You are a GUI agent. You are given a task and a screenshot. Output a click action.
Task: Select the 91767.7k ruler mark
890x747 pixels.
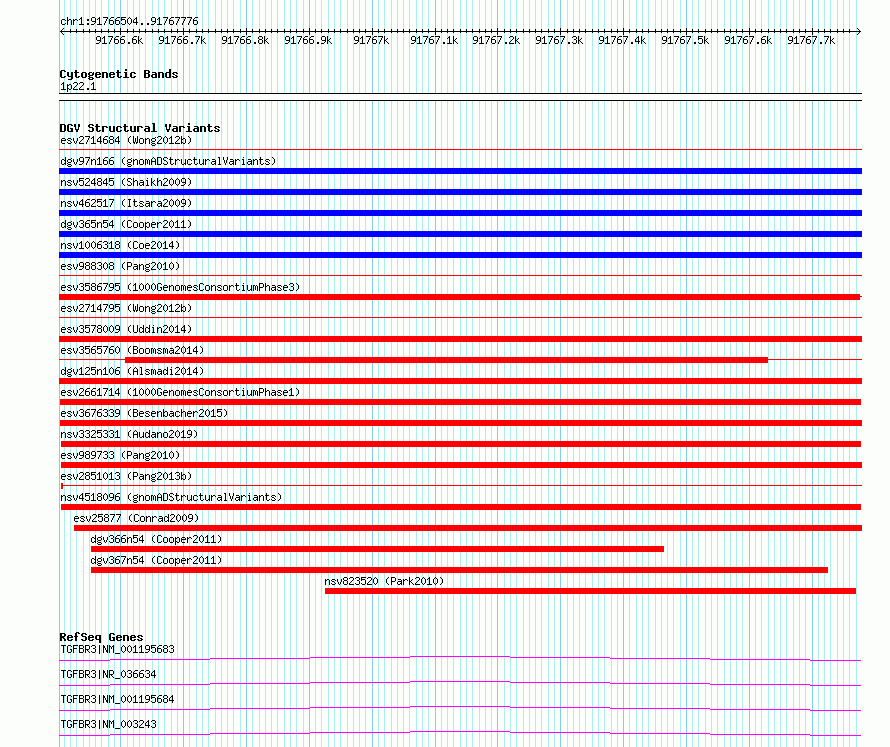click(x=811, y=40)
